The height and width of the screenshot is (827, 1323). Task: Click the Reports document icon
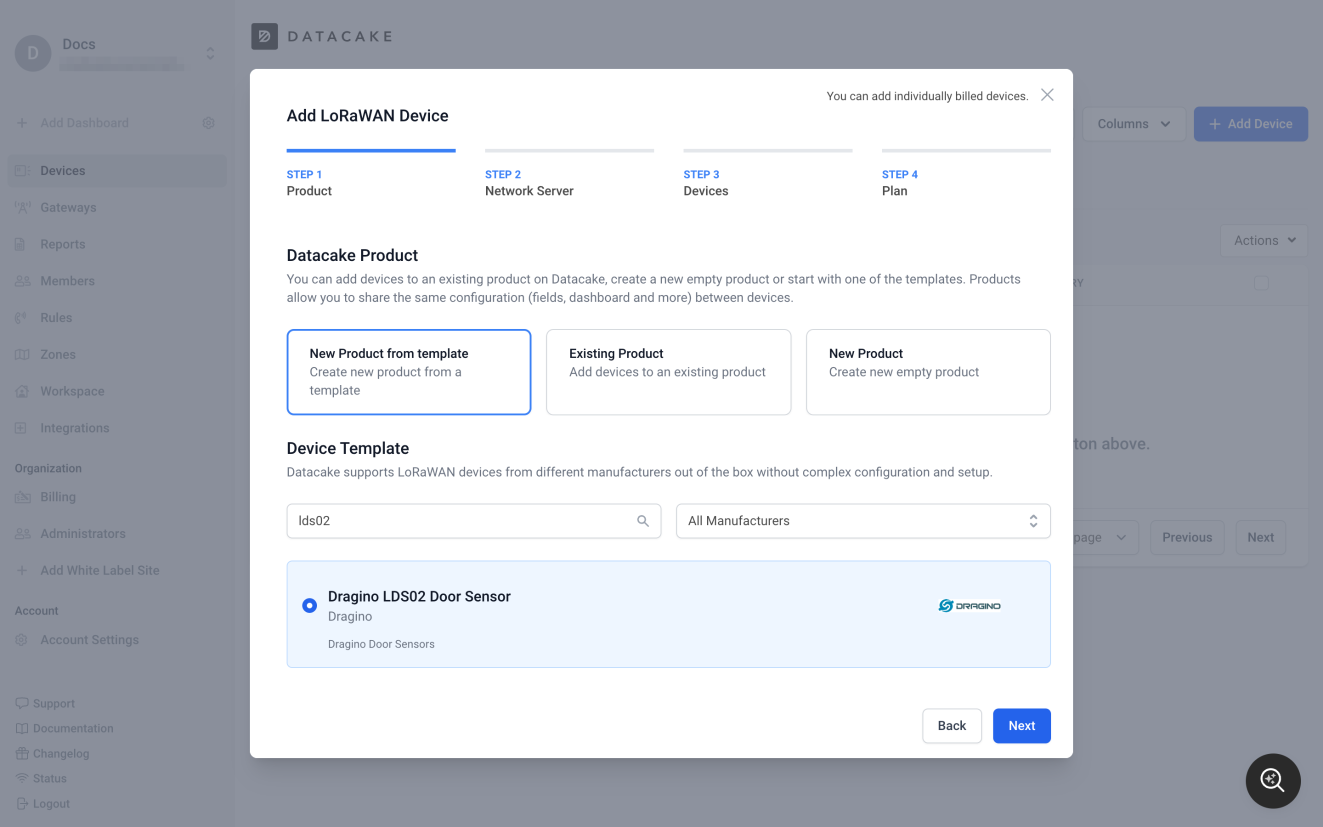[x=22, y=244]
